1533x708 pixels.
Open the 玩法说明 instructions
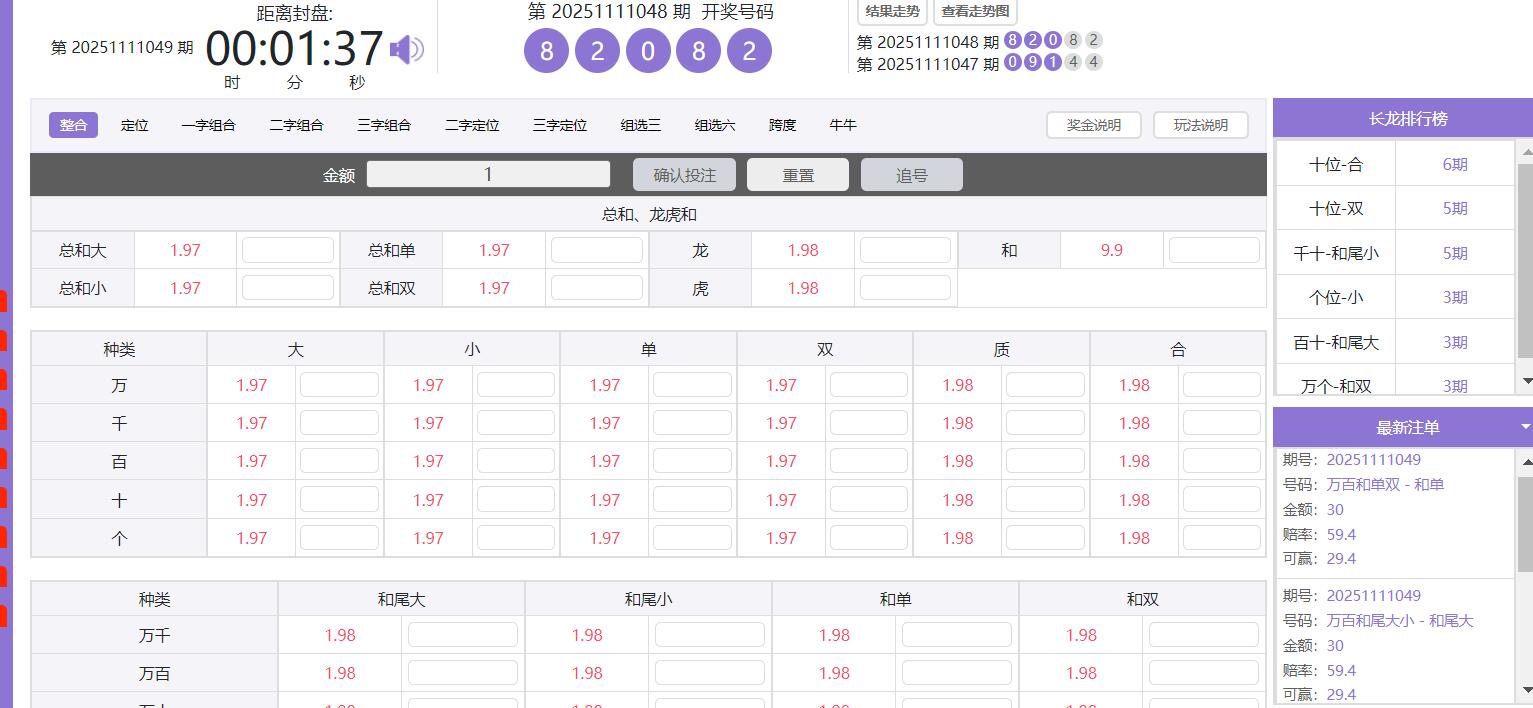[1200, 124]
